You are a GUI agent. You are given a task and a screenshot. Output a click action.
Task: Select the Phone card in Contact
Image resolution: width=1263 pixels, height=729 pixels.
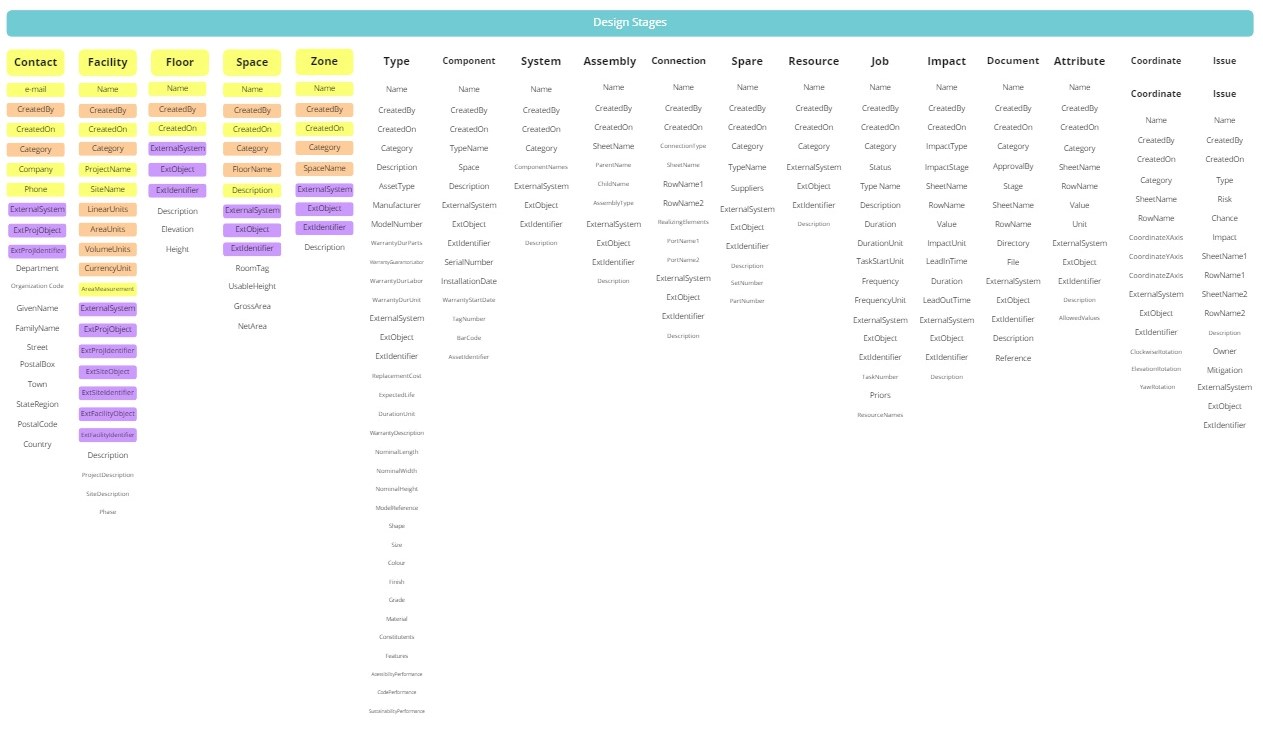(x=36, y=189)
